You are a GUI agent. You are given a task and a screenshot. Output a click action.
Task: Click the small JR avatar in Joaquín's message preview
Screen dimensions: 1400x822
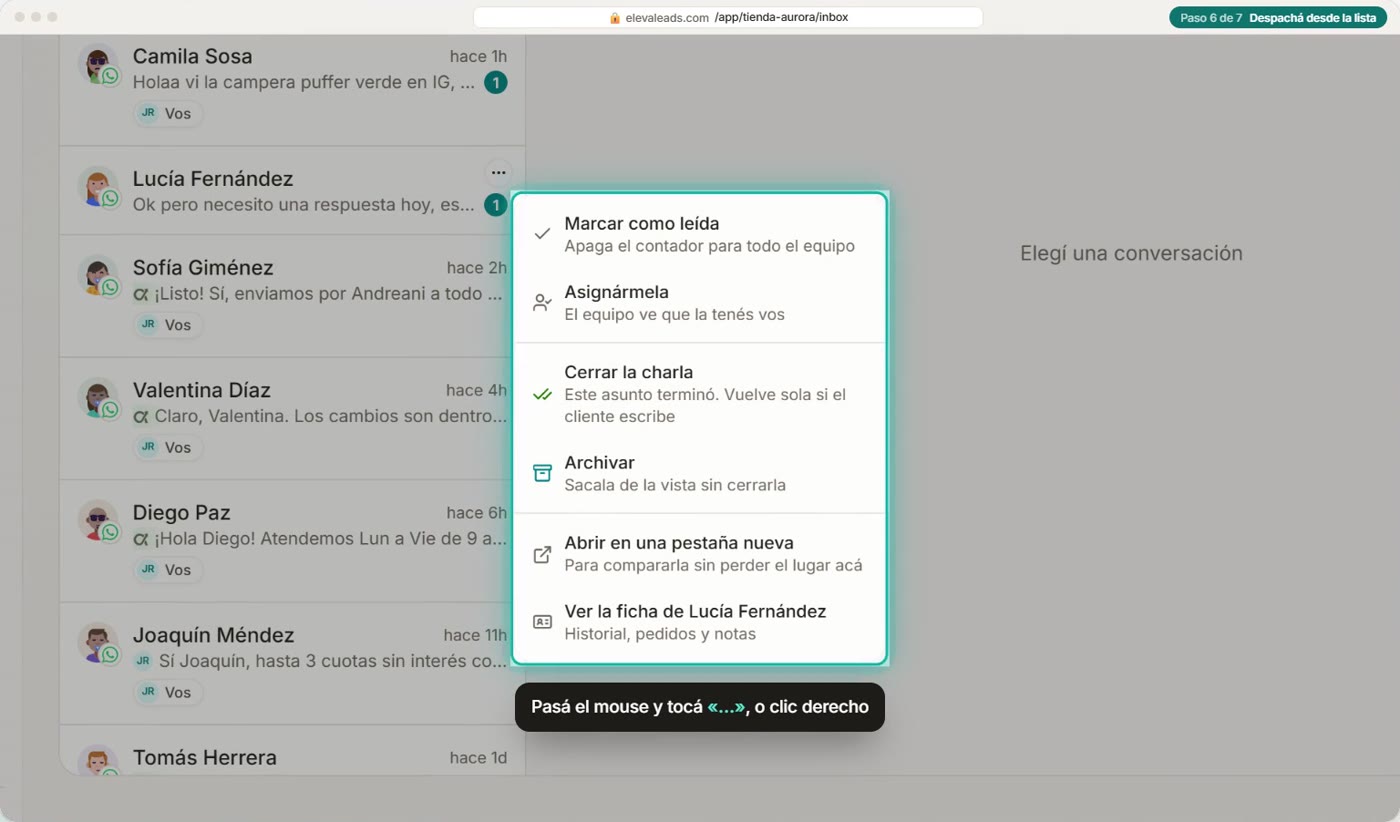coord(143,661)
